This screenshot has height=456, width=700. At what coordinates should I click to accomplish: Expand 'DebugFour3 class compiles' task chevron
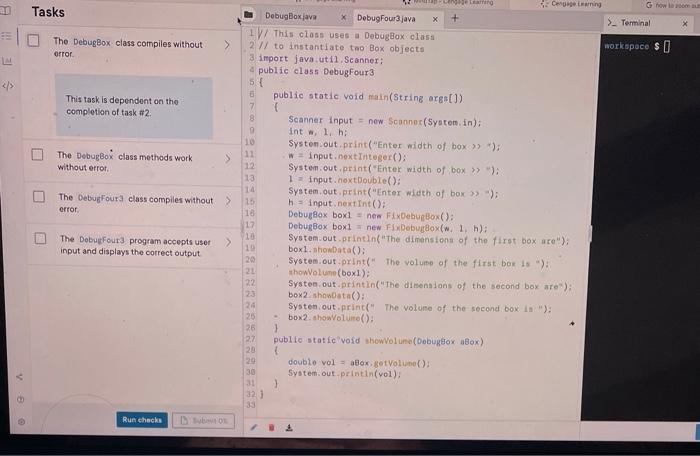(x=229, y=201)
